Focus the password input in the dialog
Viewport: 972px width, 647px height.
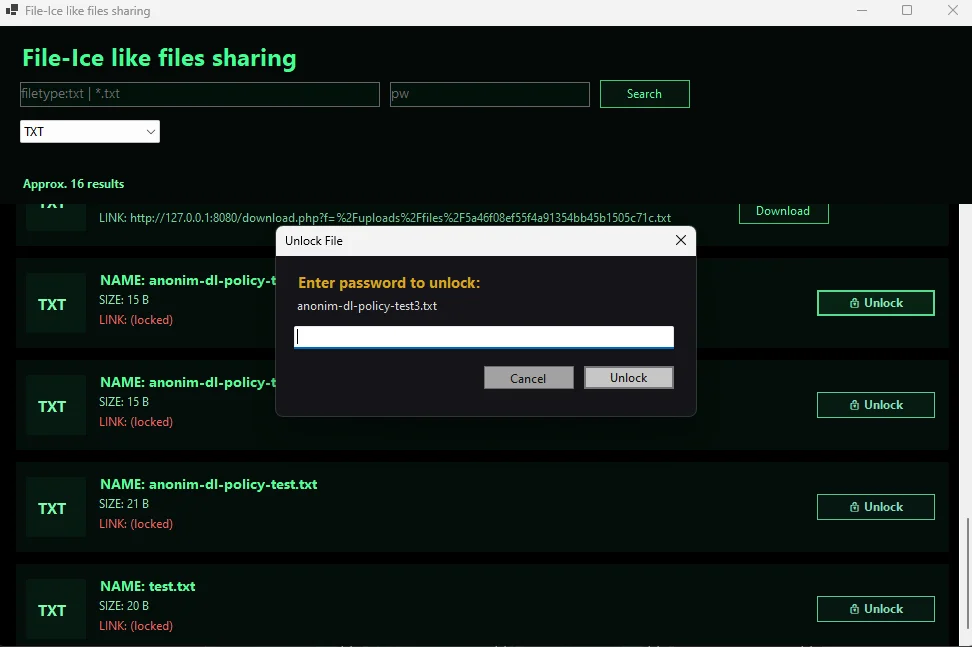click(x=483, y=336)
